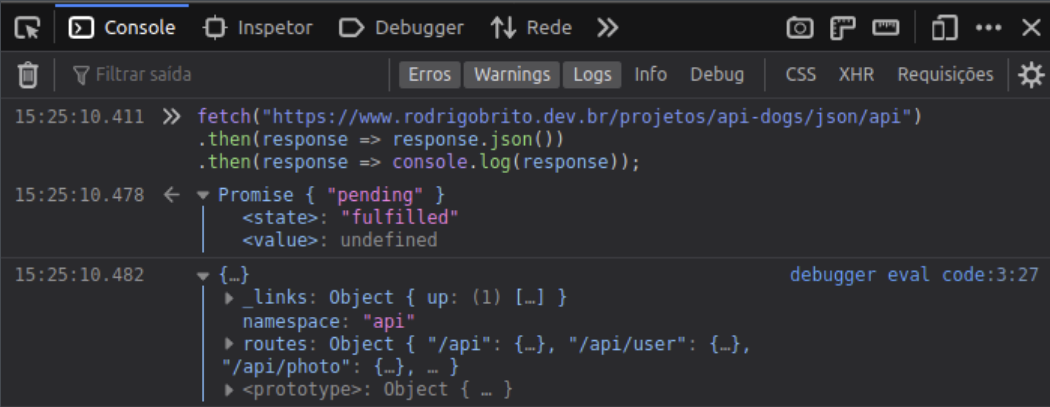Switch to the Inspetor tab
Image resolution: width=1050 pixels, height=407 pixels.
[x=257, y=29]
